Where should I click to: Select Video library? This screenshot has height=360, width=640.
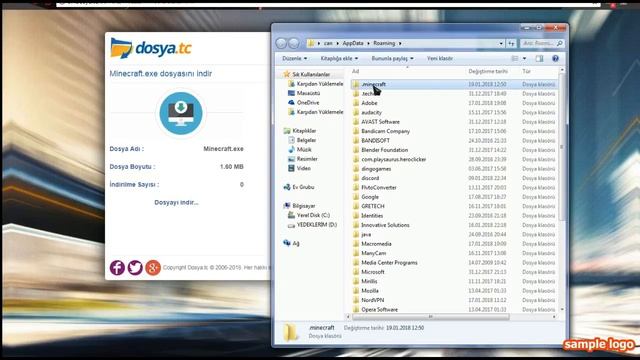pyautogui.click(x=304, y=169)
